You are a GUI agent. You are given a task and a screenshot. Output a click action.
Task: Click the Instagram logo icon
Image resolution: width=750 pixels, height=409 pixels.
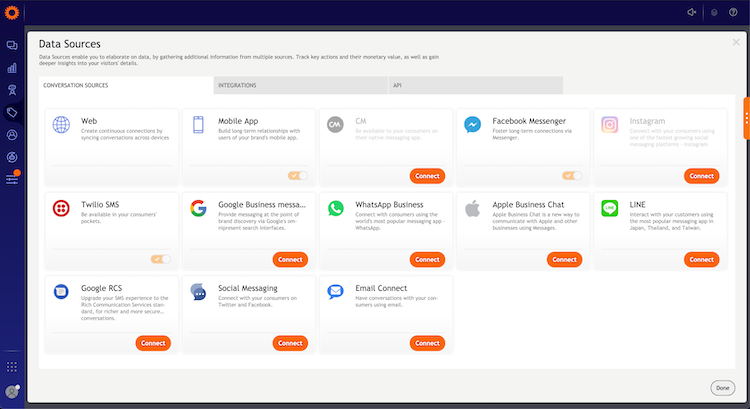[609, 125]
